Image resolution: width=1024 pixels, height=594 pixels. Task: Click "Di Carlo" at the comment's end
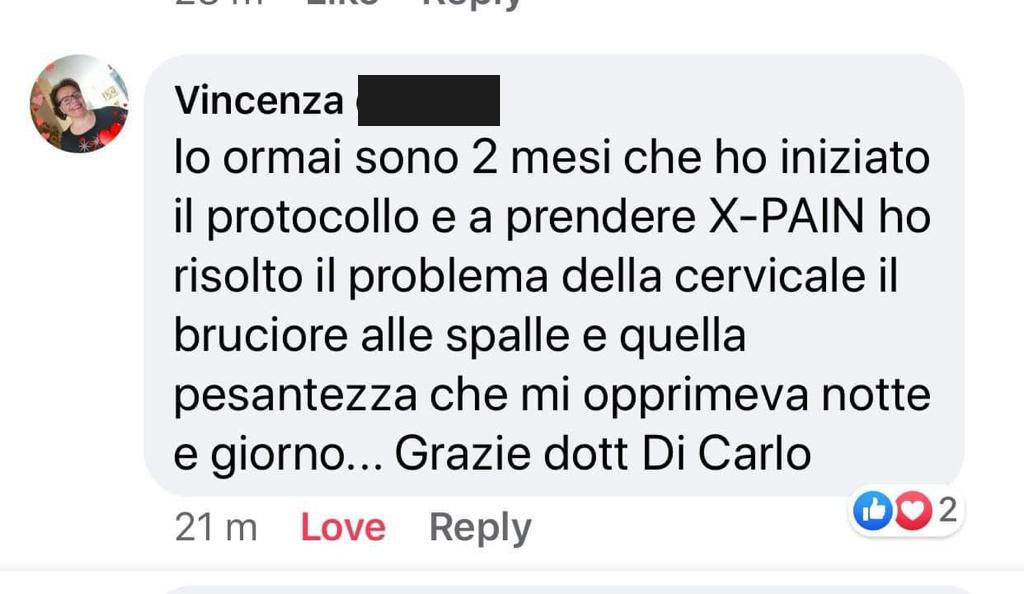tap(726, 454)
